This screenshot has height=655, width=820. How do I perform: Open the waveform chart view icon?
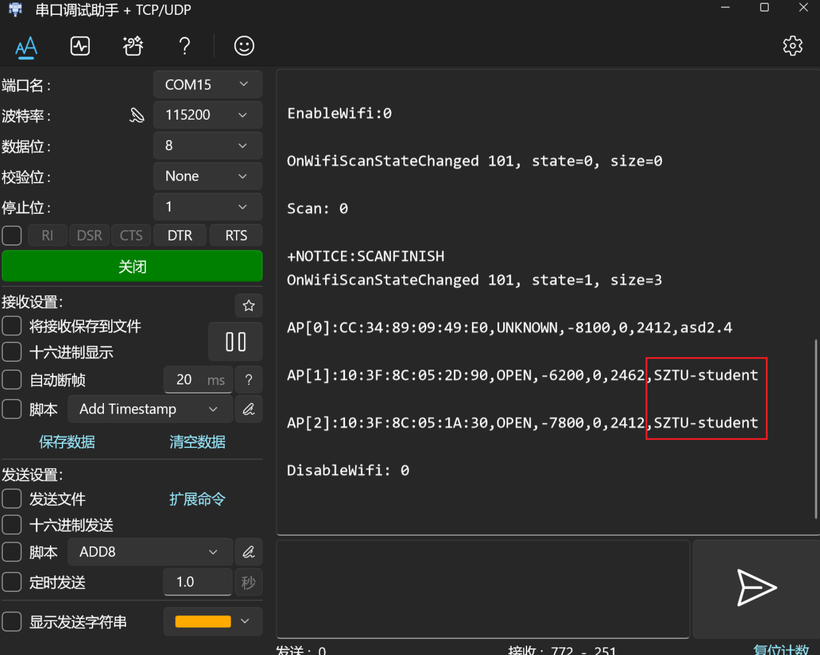point(80,46)
